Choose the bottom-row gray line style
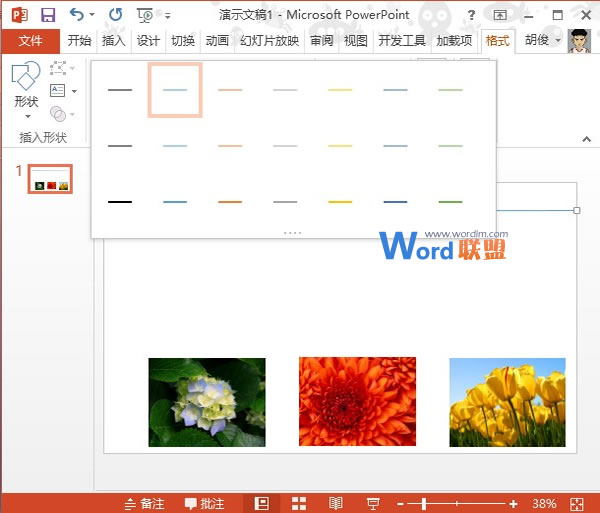 point(285,202)
